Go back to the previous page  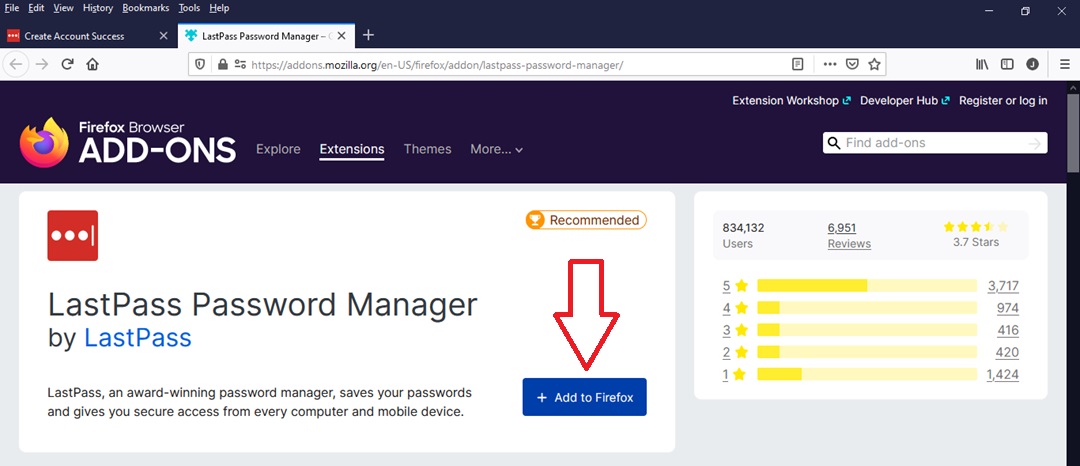(15, 64)
